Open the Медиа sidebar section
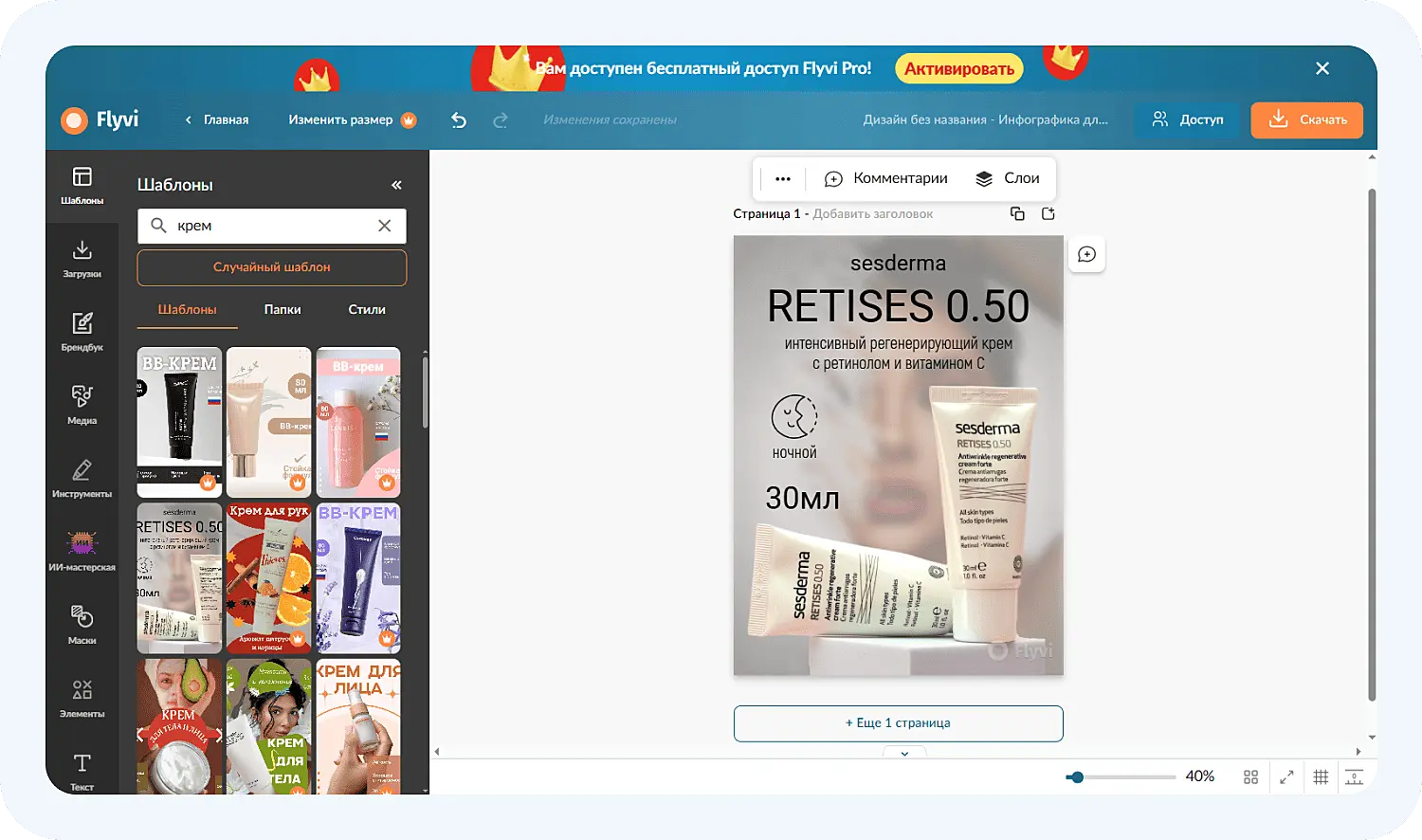 (x=82, y=405)
